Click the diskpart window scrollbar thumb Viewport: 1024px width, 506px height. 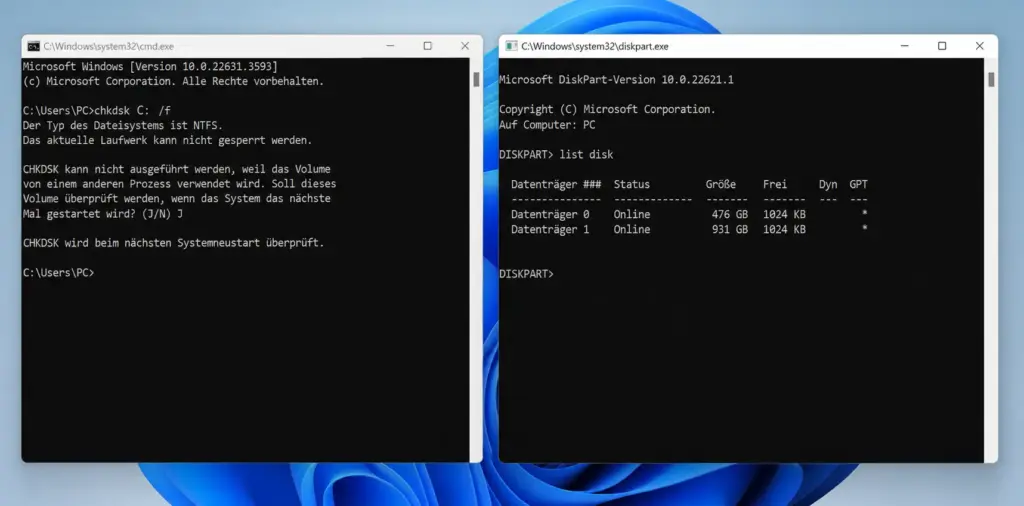(991, 79)
